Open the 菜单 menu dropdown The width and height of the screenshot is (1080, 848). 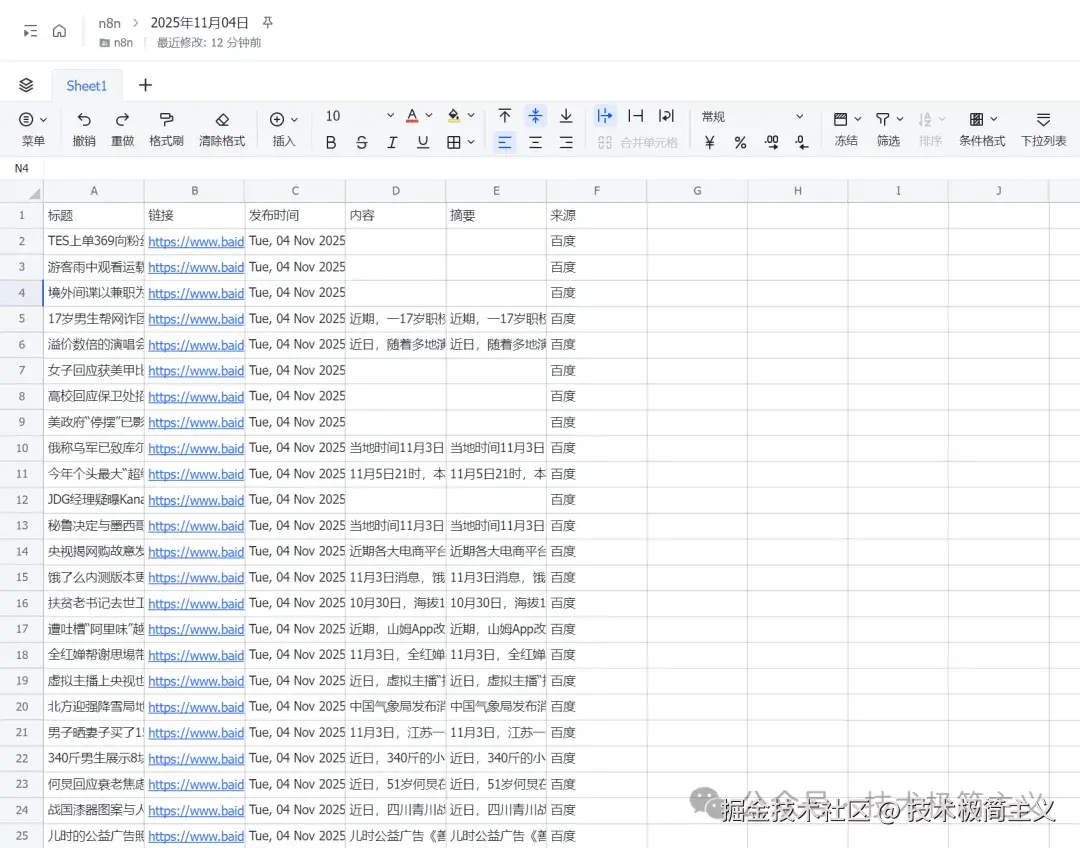point(32,130)
